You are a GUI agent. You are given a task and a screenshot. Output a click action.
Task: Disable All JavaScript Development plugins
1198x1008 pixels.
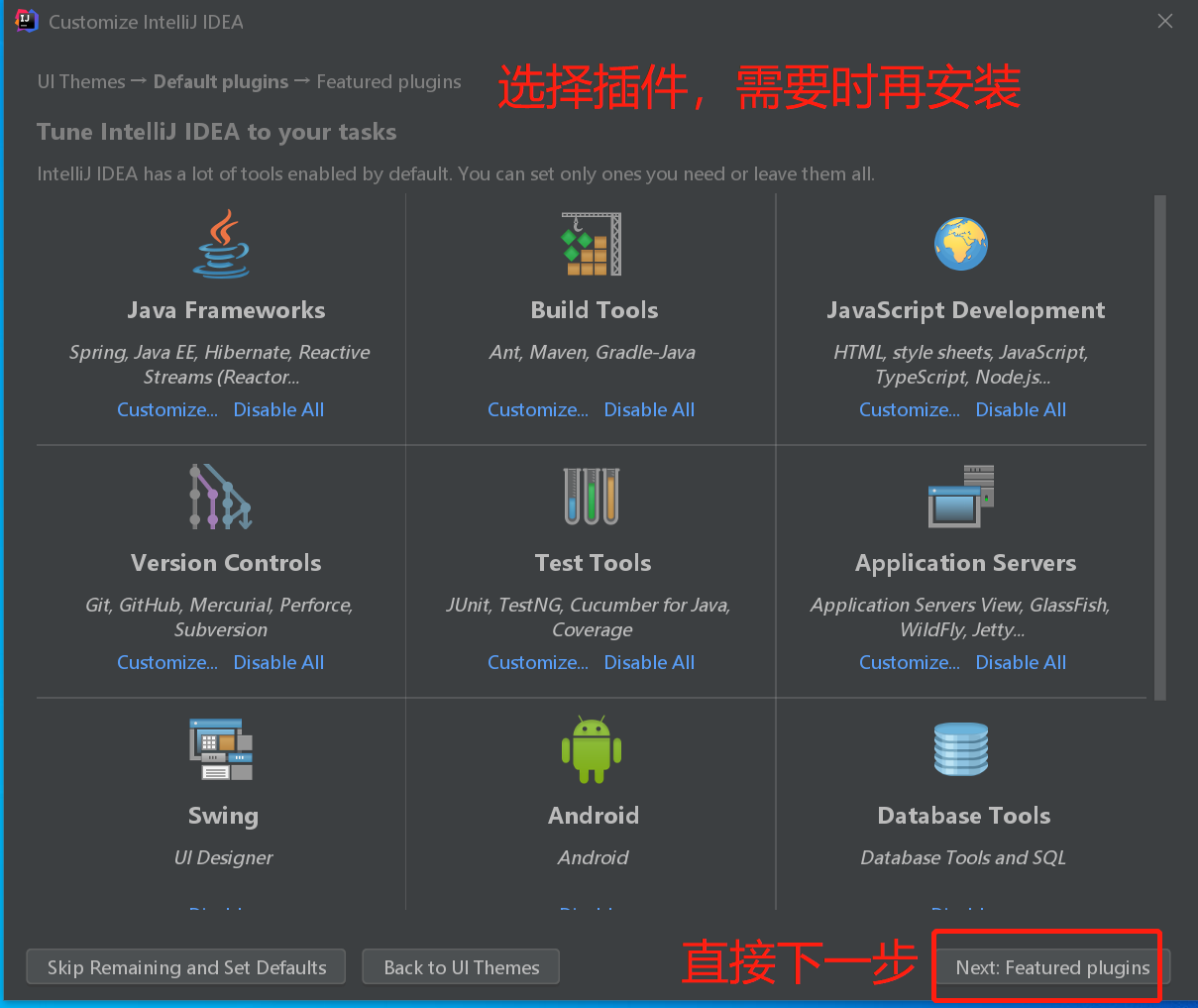1021,409
